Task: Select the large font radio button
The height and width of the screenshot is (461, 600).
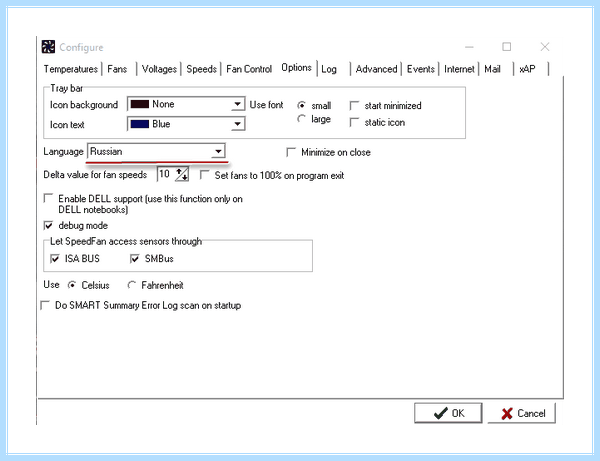Action: click(302, 119)
